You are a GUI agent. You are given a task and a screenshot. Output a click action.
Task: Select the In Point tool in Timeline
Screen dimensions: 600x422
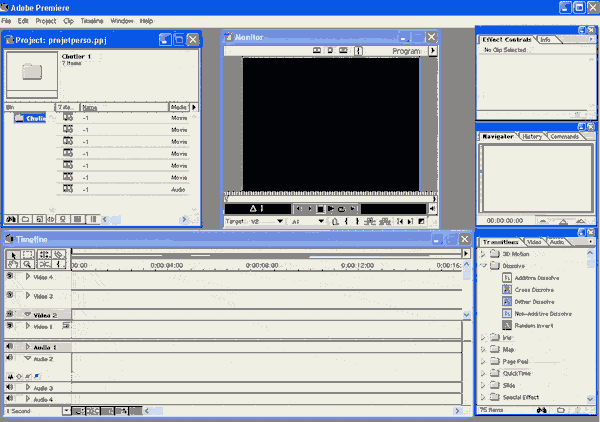(x=59, y=264)
